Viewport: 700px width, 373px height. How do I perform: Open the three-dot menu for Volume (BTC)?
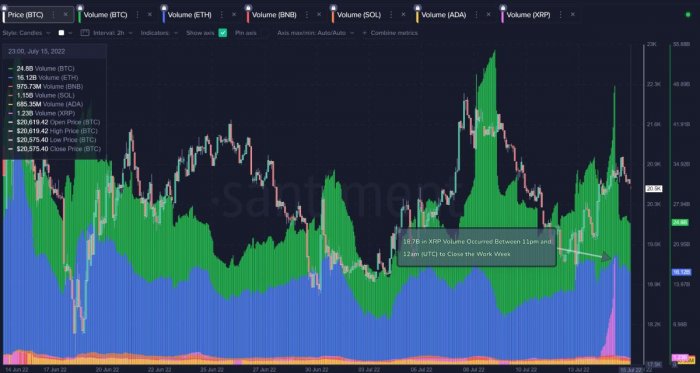click(138, 15)
